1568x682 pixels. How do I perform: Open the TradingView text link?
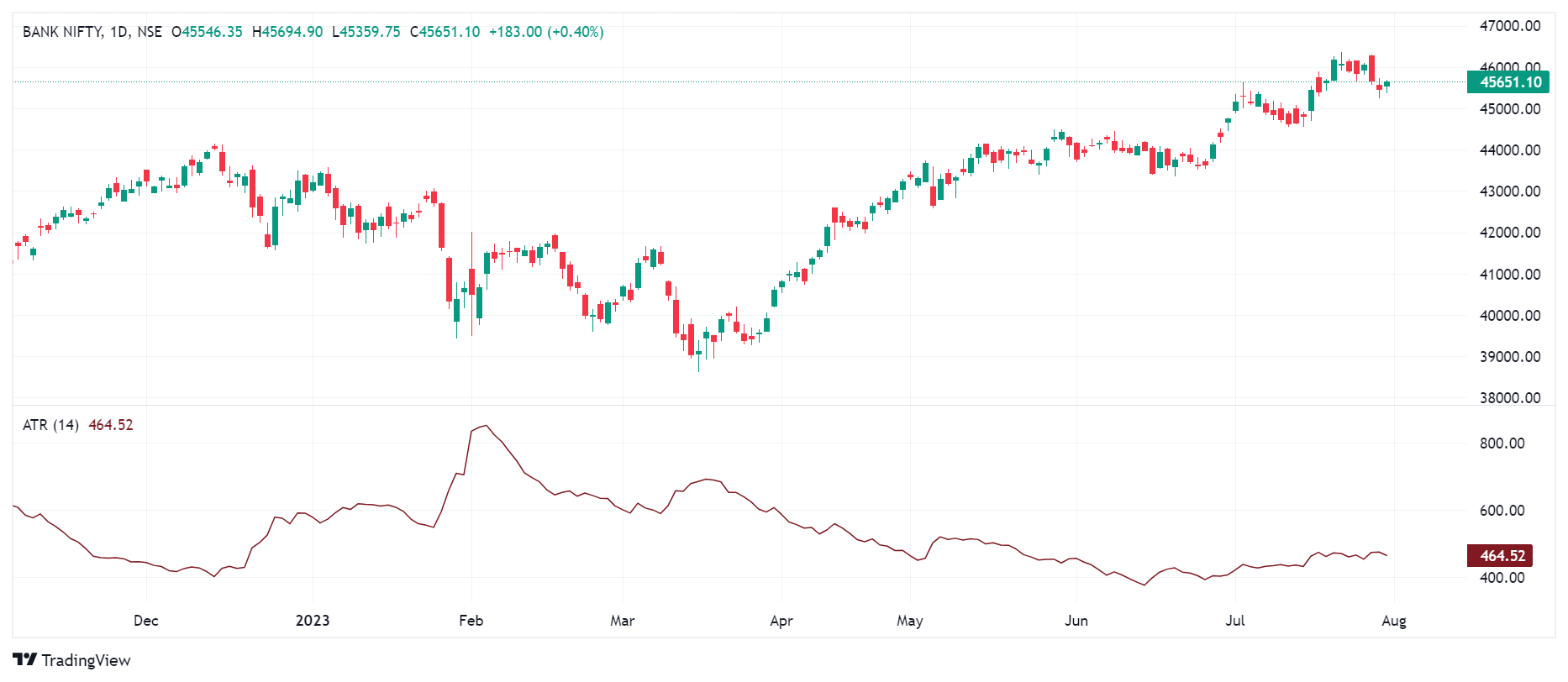pos(86,660)
